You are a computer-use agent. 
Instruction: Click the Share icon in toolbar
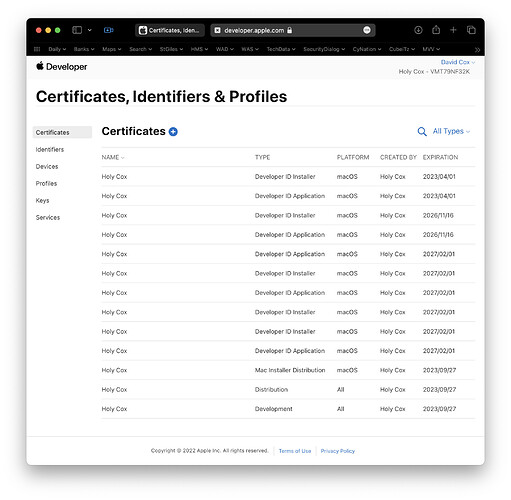pos(436,30)
